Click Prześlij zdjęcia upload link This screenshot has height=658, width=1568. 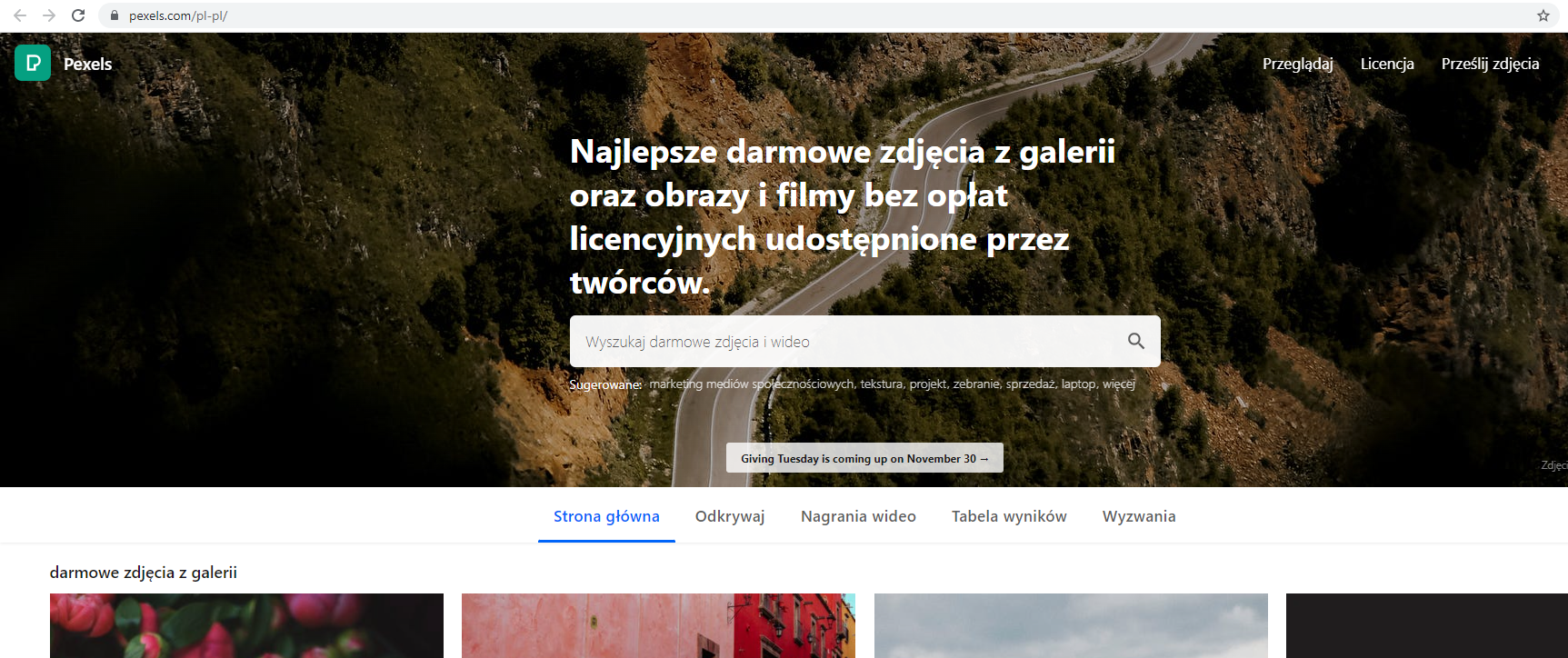pos(1490,64)
